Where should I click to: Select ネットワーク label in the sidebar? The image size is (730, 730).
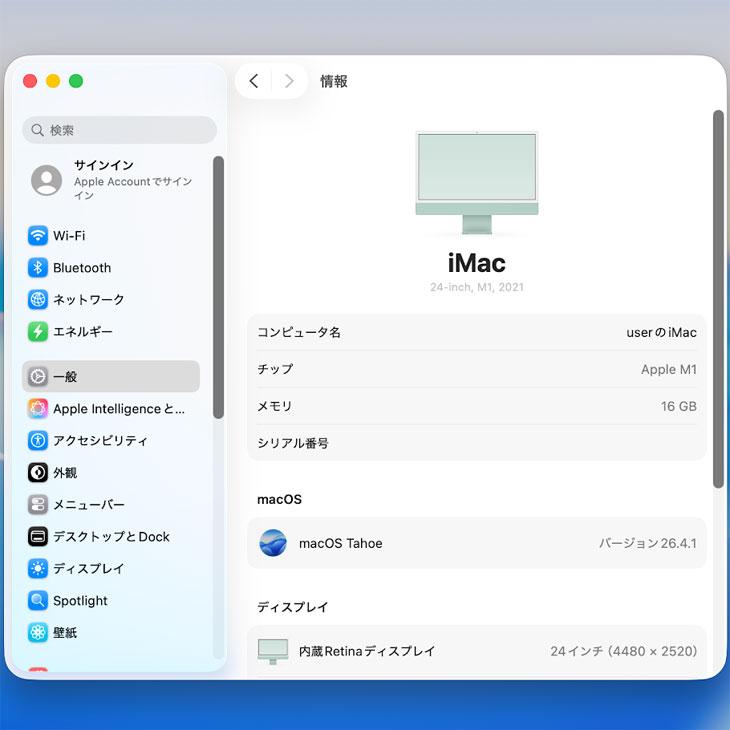point(88,299)
